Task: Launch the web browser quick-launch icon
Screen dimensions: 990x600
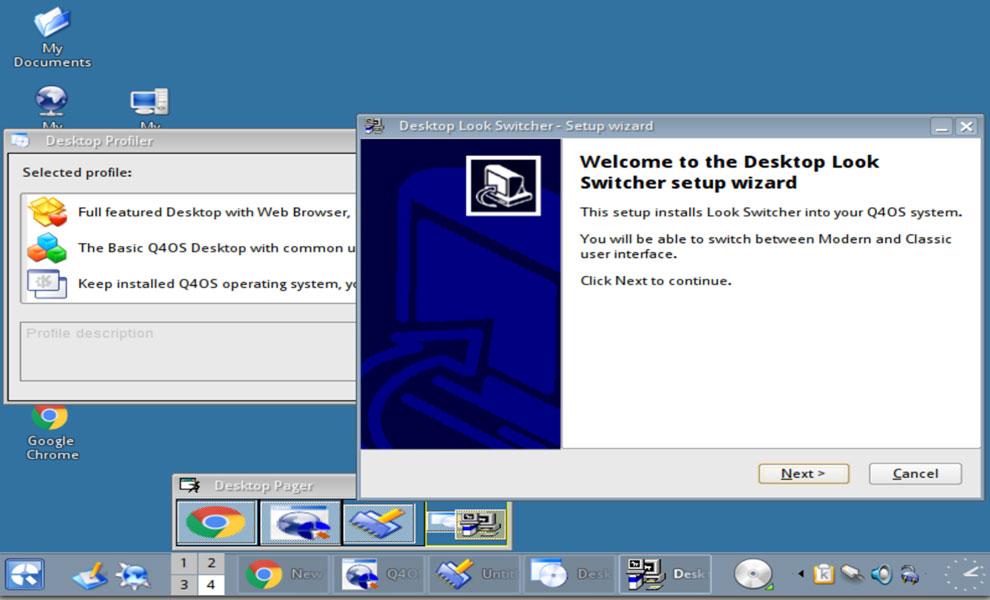Action: (133, 575)
